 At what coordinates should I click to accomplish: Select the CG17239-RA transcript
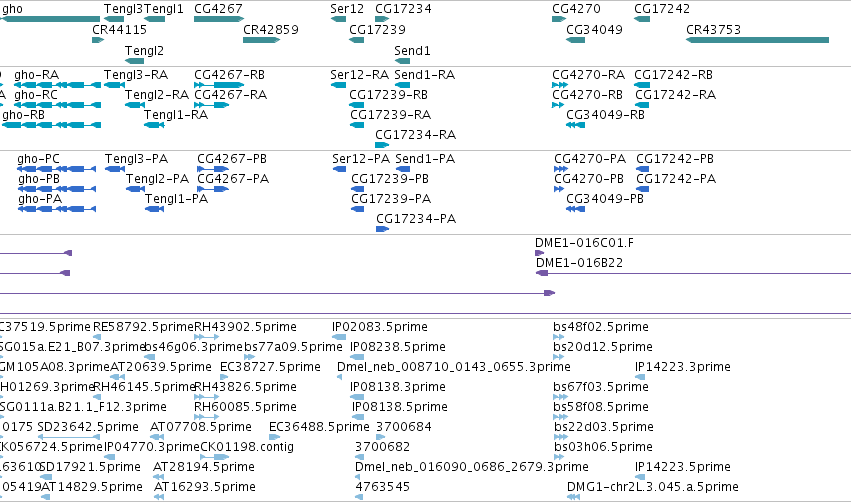(x=357, y=125)
